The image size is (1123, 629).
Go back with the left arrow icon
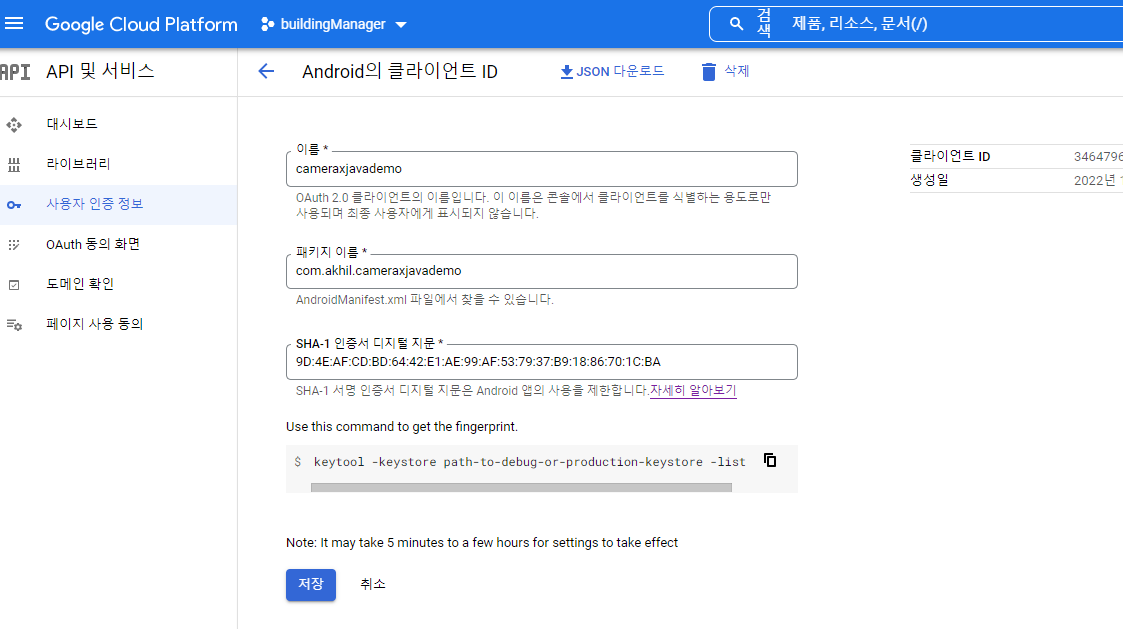(x=266, y=71)
